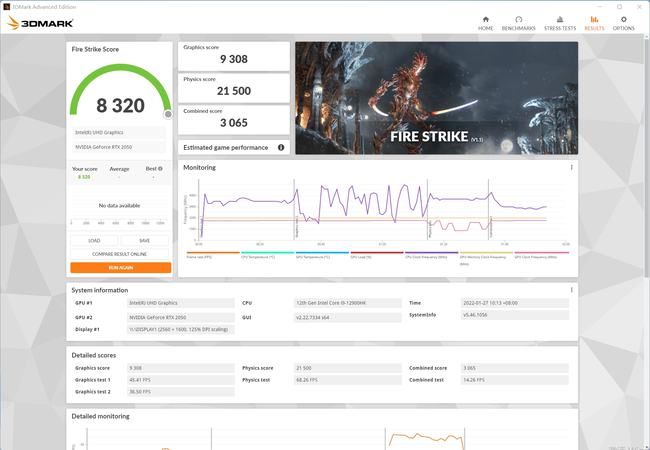This screenshot has width=650, height=450.
Task: Click the GUI version value
Action: (x=347, y=317)
